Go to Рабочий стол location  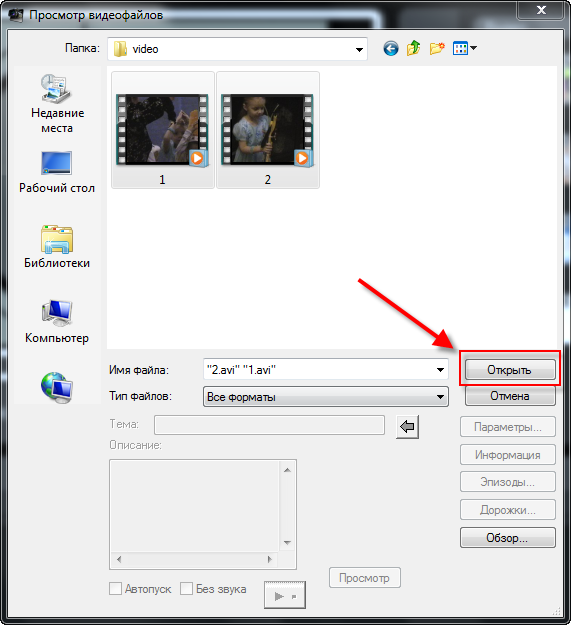point(57,172)
